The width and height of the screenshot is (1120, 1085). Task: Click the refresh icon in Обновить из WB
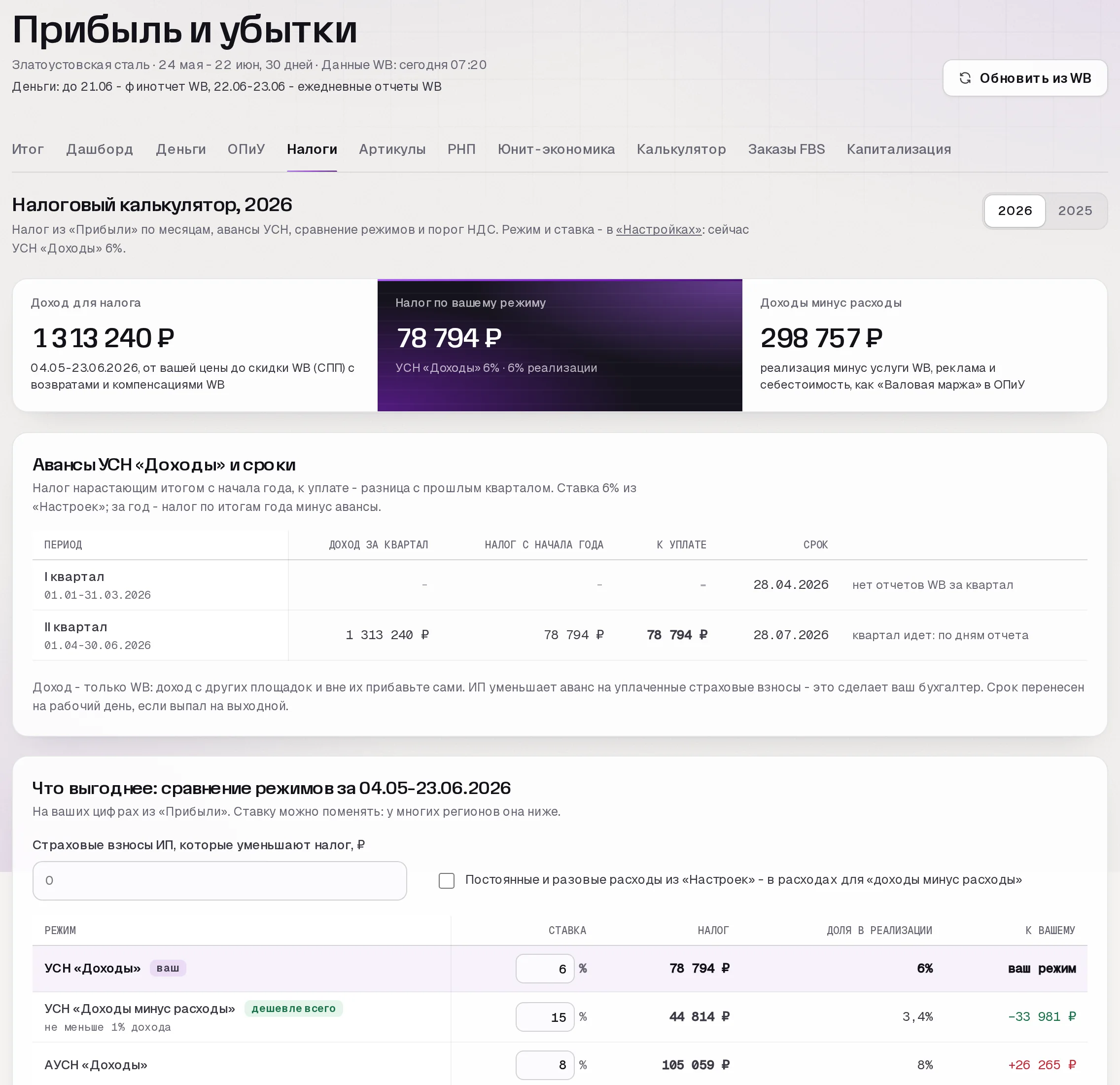click(965, 78)
